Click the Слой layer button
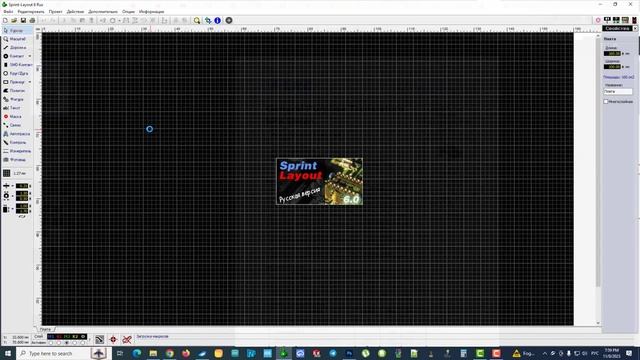 pyautogui.click(x=38, y=337)
